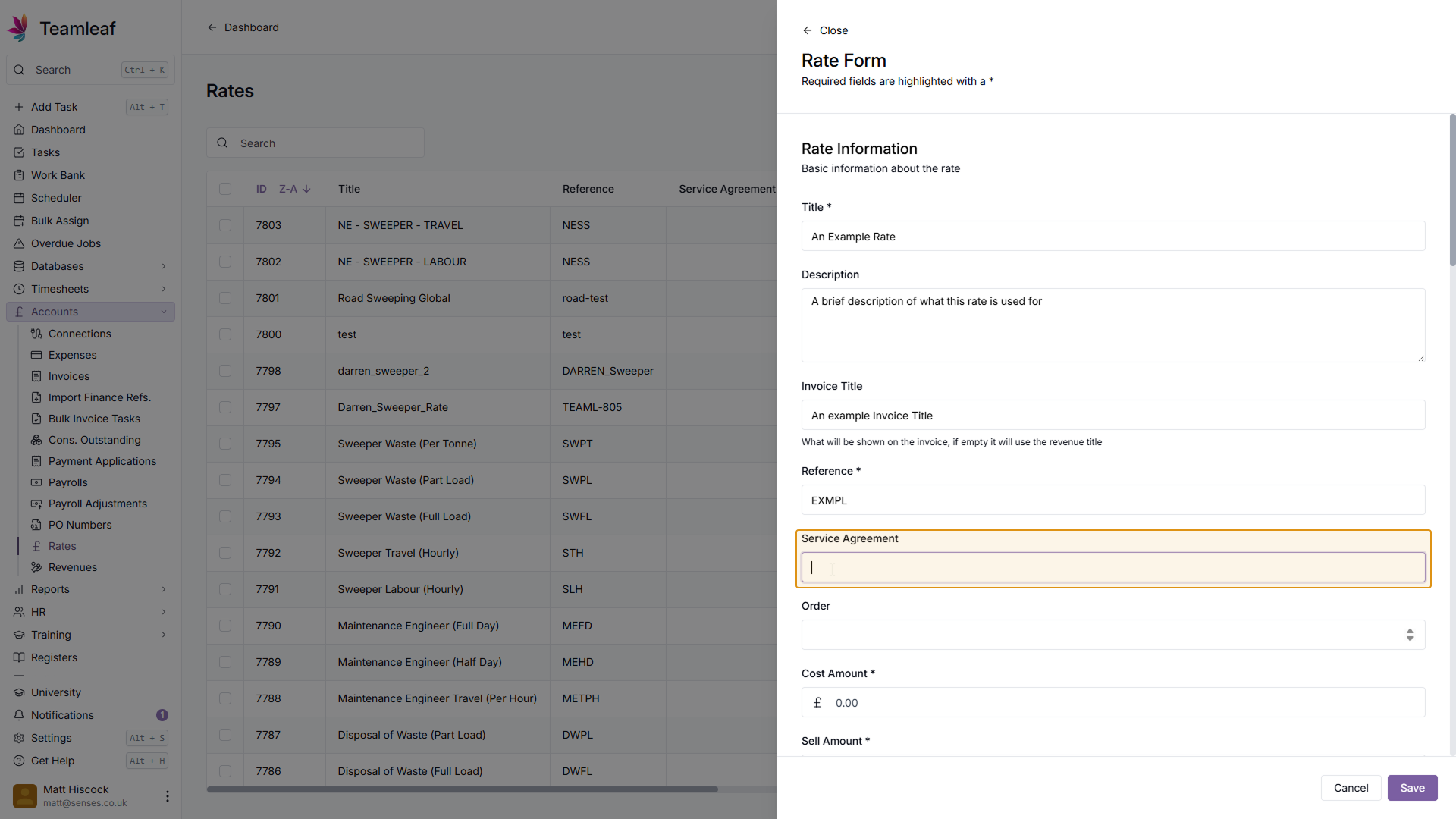1456x819 pixels.
Task: Click the Notifications bell icon
Action: 19,715
